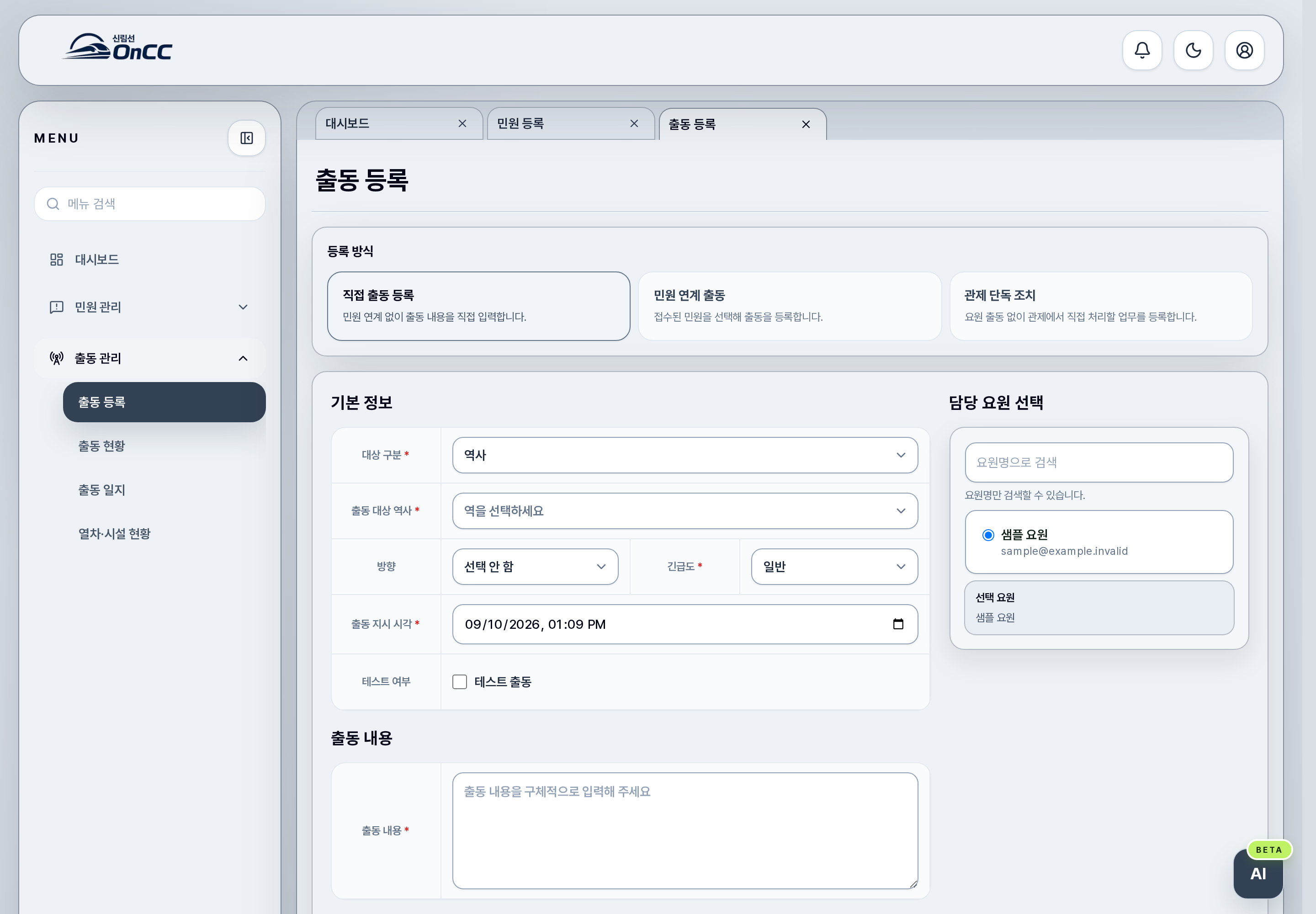Screen dimensions: 1316x914
Task: Open 출동 일지 in the sidebar
Action: click(x=164, y=489)
